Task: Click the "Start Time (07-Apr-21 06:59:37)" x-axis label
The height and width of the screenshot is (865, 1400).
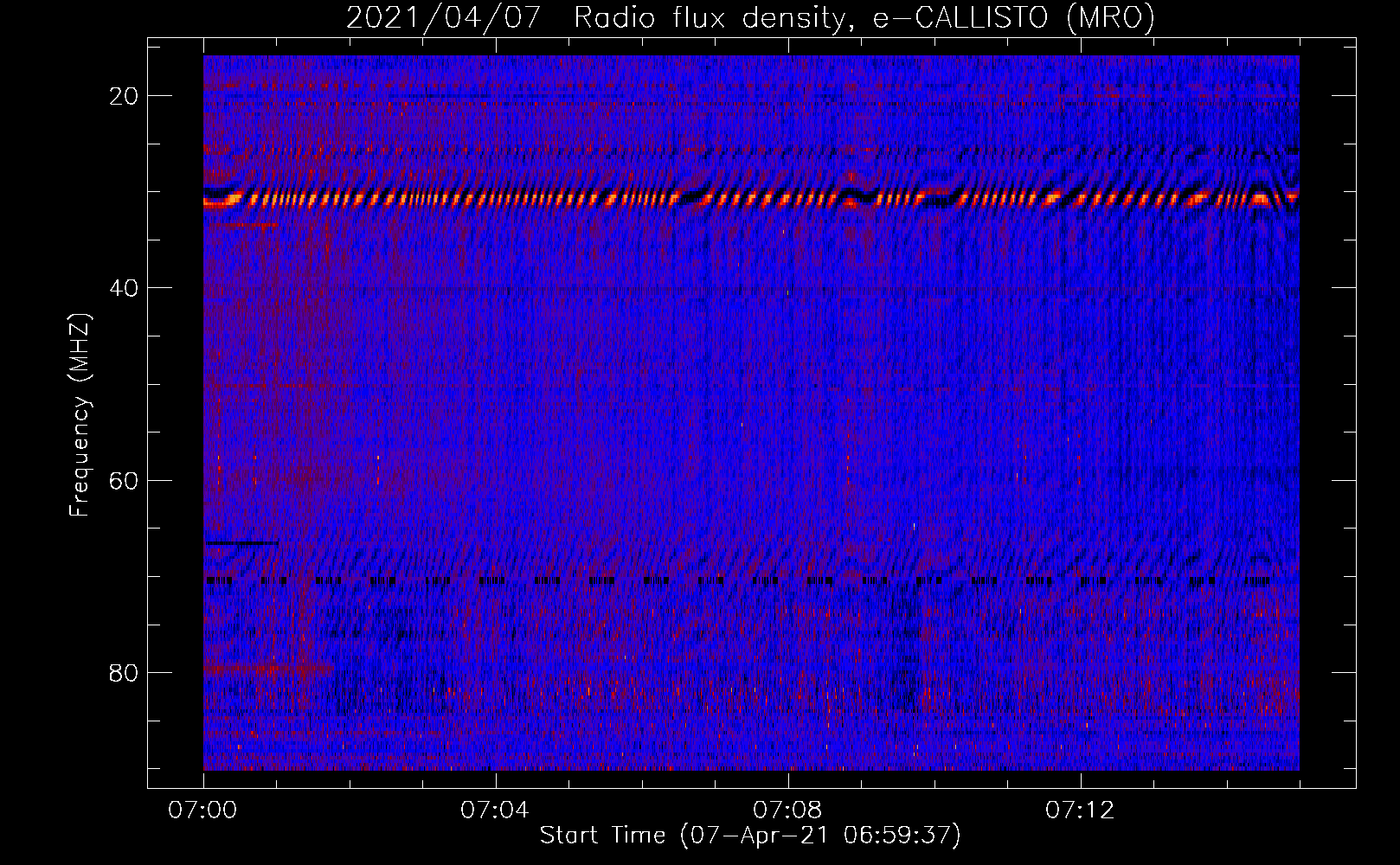Action: [x=750, y=836]
